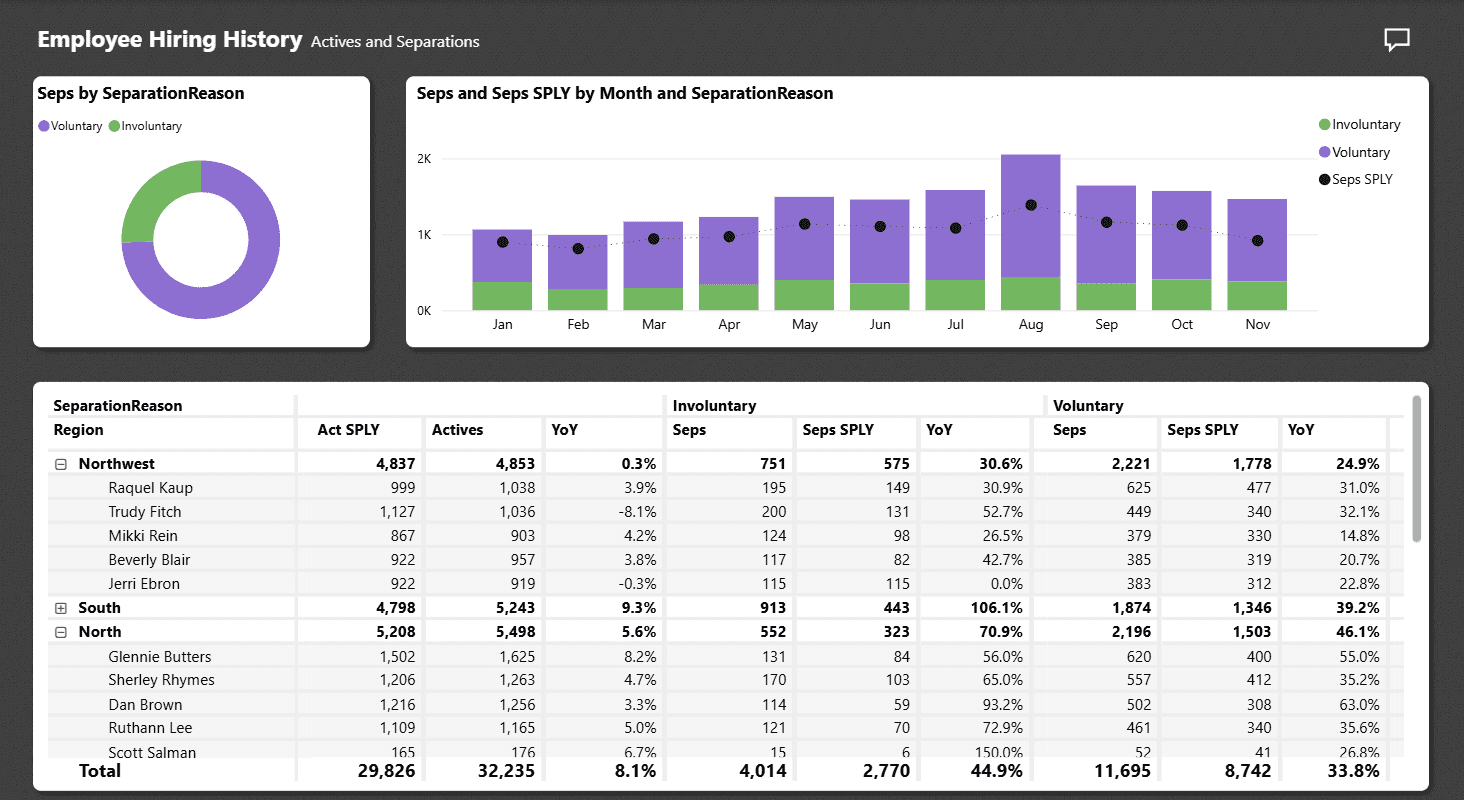The image size is (1464, 800).
Task: Select the August bar in chart
Action: 1031,232
